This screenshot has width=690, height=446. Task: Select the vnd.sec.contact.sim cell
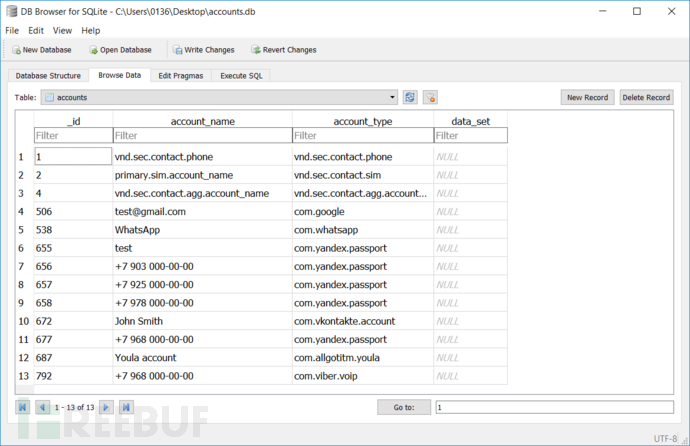[363, 175]
